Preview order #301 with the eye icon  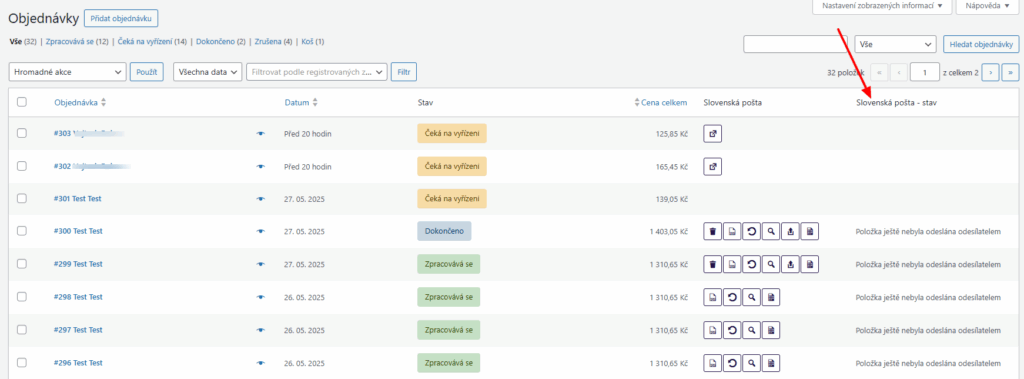point(261,199)
